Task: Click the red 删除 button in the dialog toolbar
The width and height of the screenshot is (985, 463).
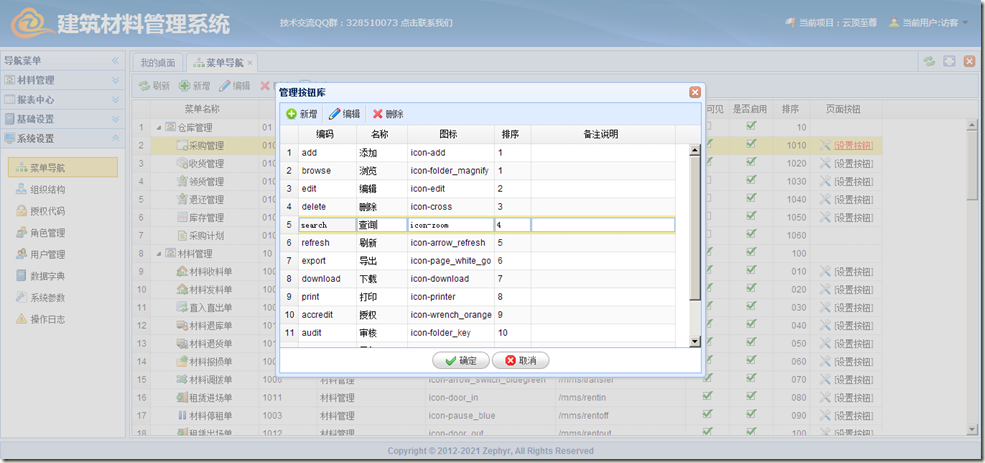Action: point(388,114)
